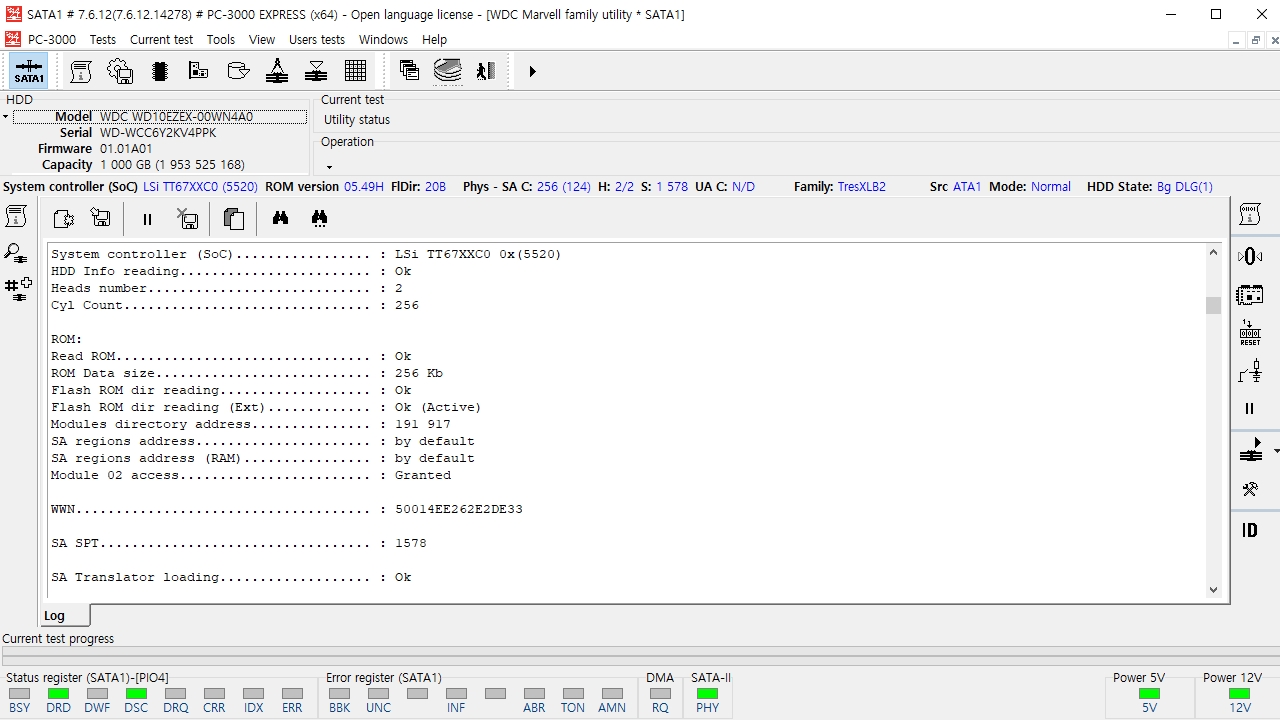Toggle the 12V power indicator
The width and height of the screenshot is (1280, 720).
click(1239, 694)
